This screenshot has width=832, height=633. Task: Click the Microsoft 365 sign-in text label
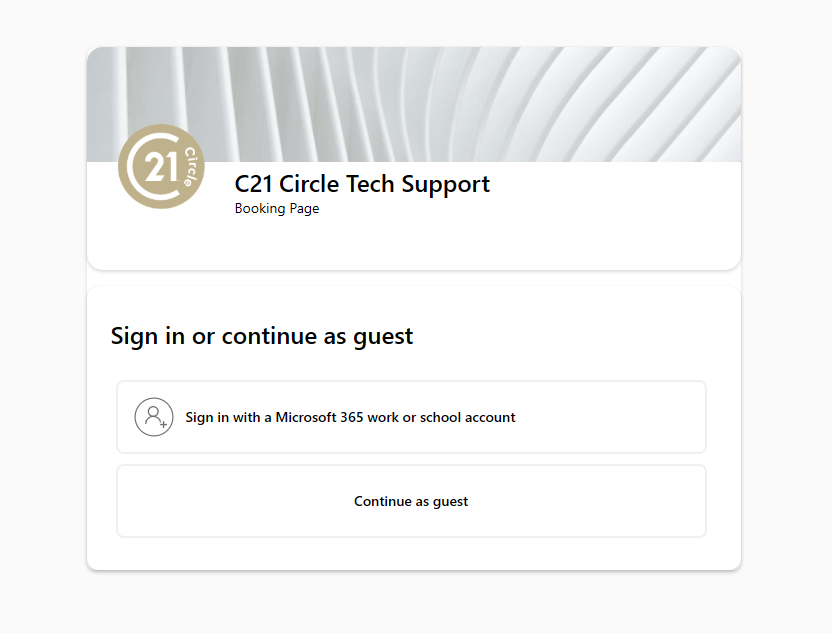pyautogui.click(x=350, y=417)
